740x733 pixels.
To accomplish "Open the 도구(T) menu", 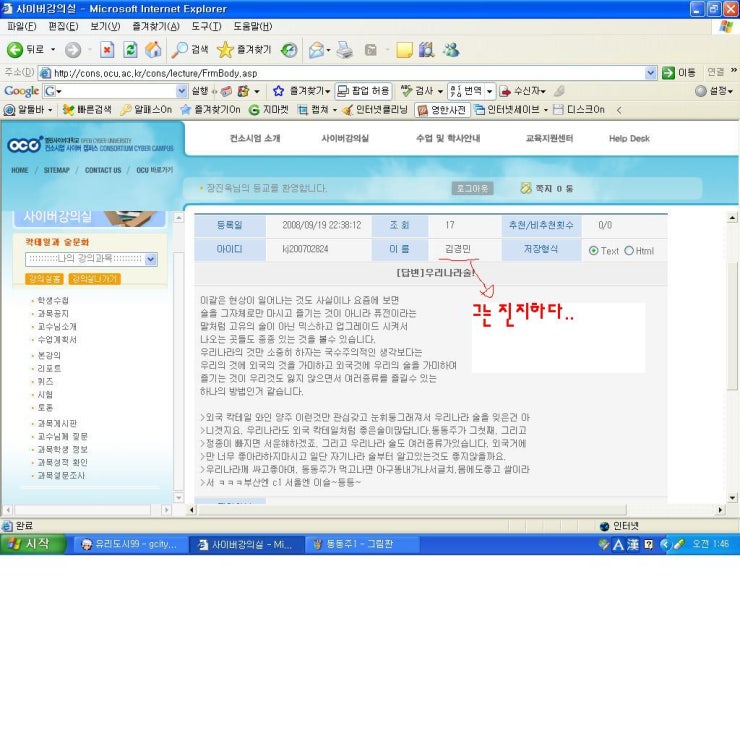I will tap(207, 26).
